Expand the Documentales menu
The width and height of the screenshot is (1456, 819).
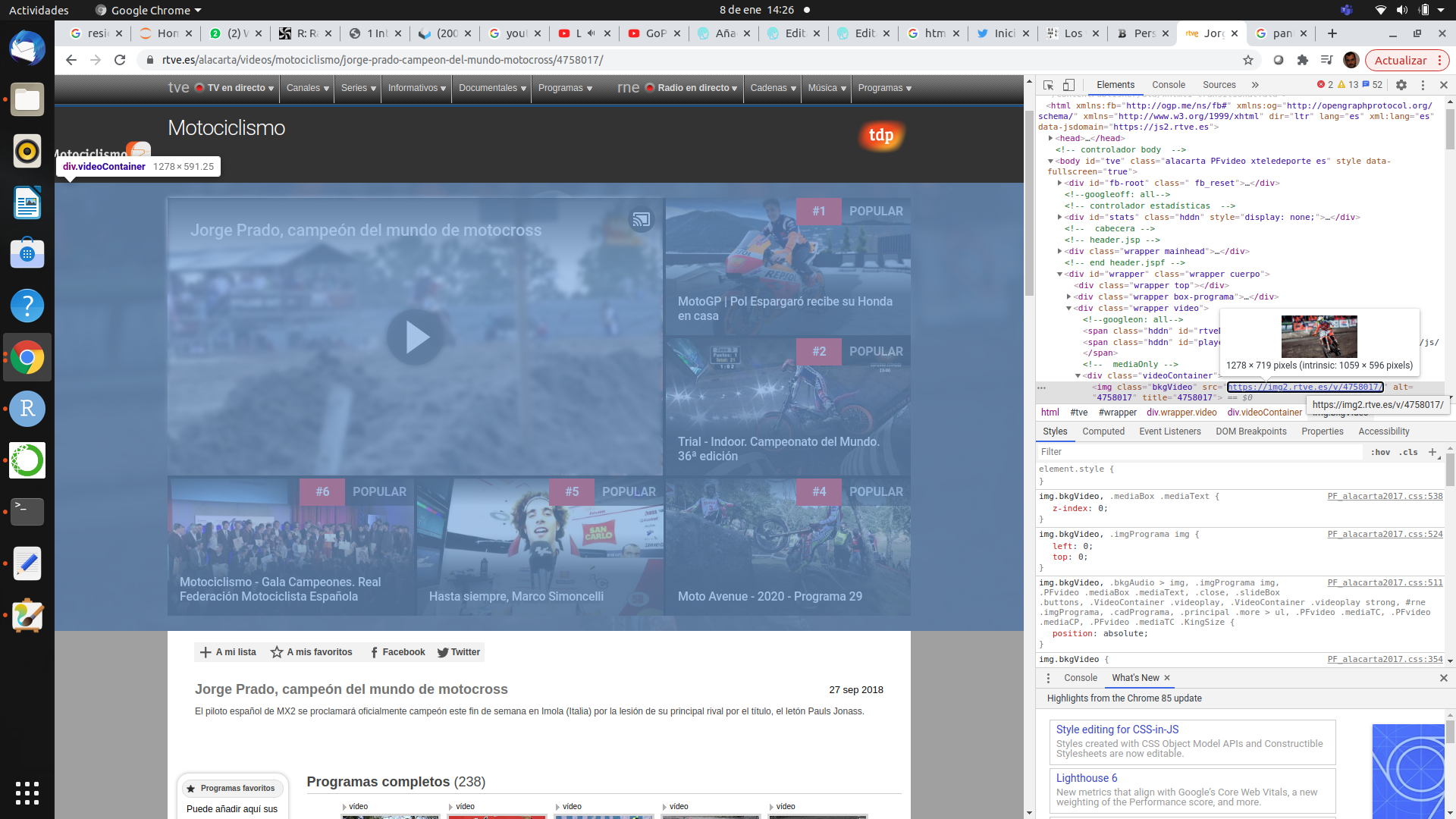click(492, 88)
